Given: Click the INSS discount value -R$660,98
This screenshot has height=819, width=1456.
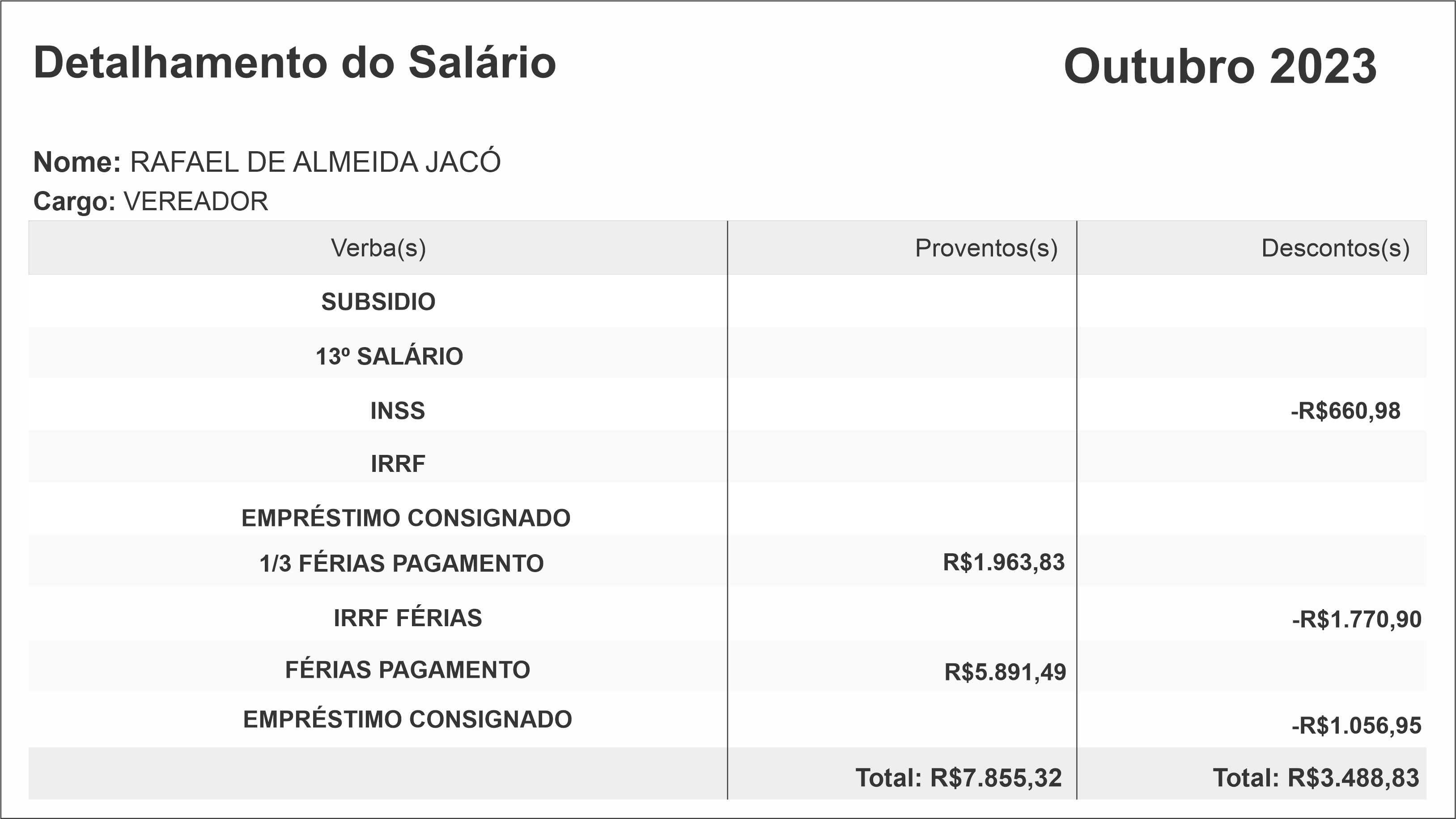Looking at the screenshot, I should tap(1345, 411).
